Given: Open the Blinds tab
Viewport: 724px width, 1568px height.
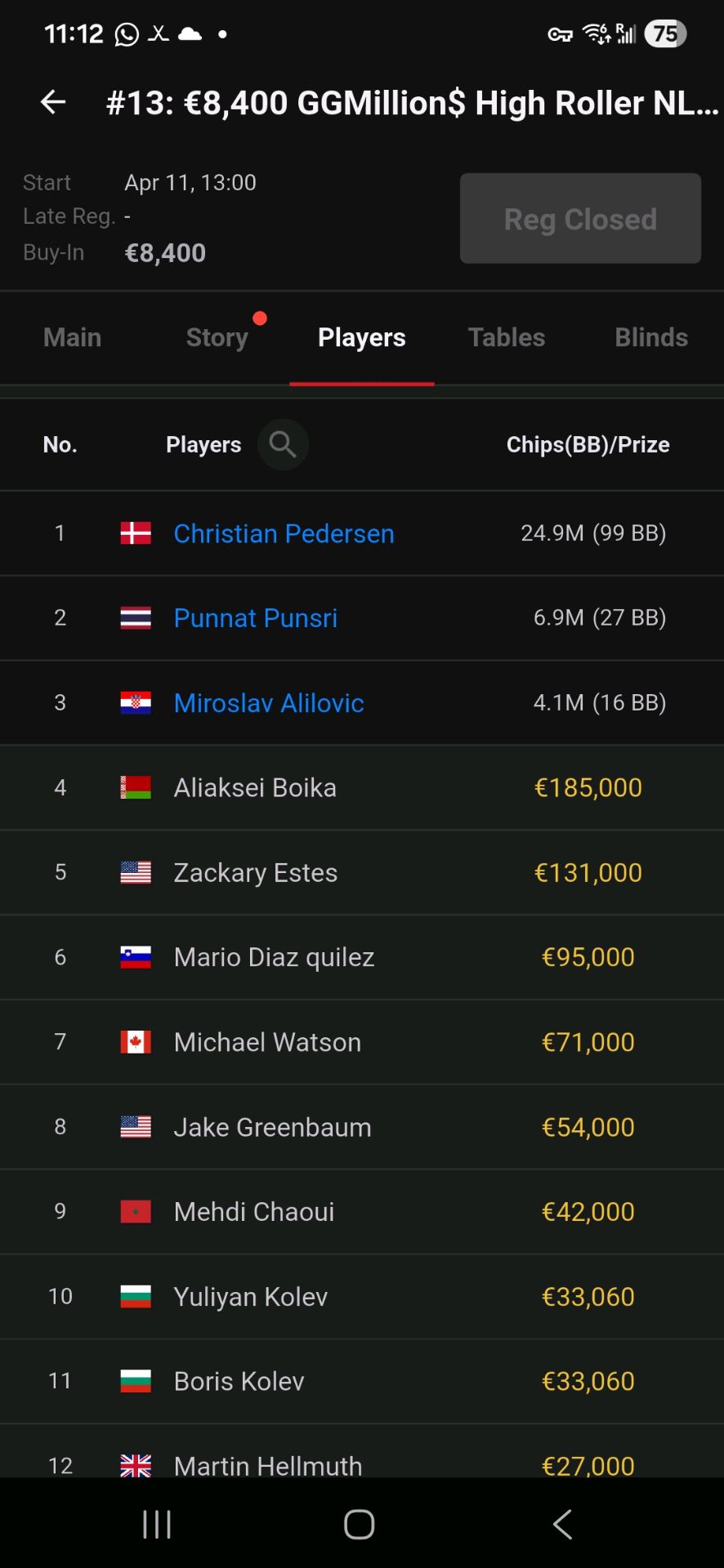Looking at the screenshot, I should (651, 337).
